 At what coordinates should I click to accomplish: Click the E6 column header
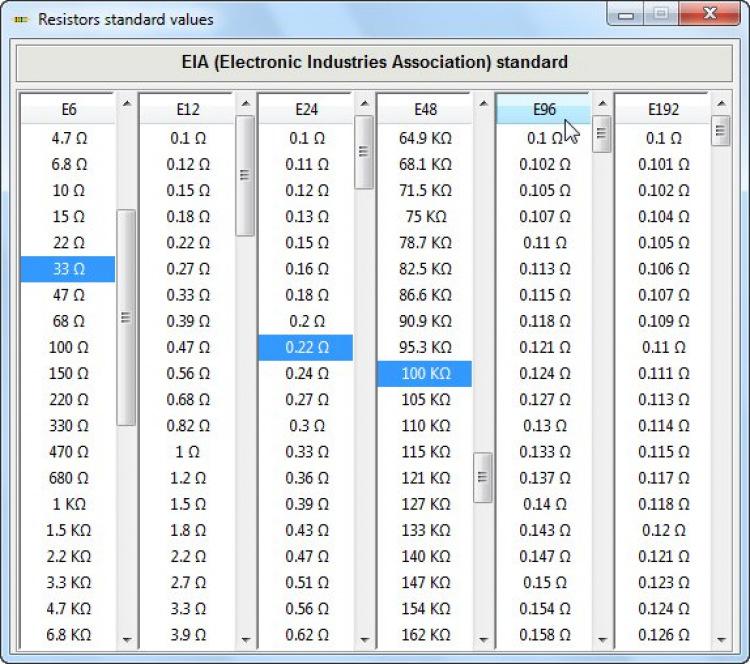coord(68,109)
